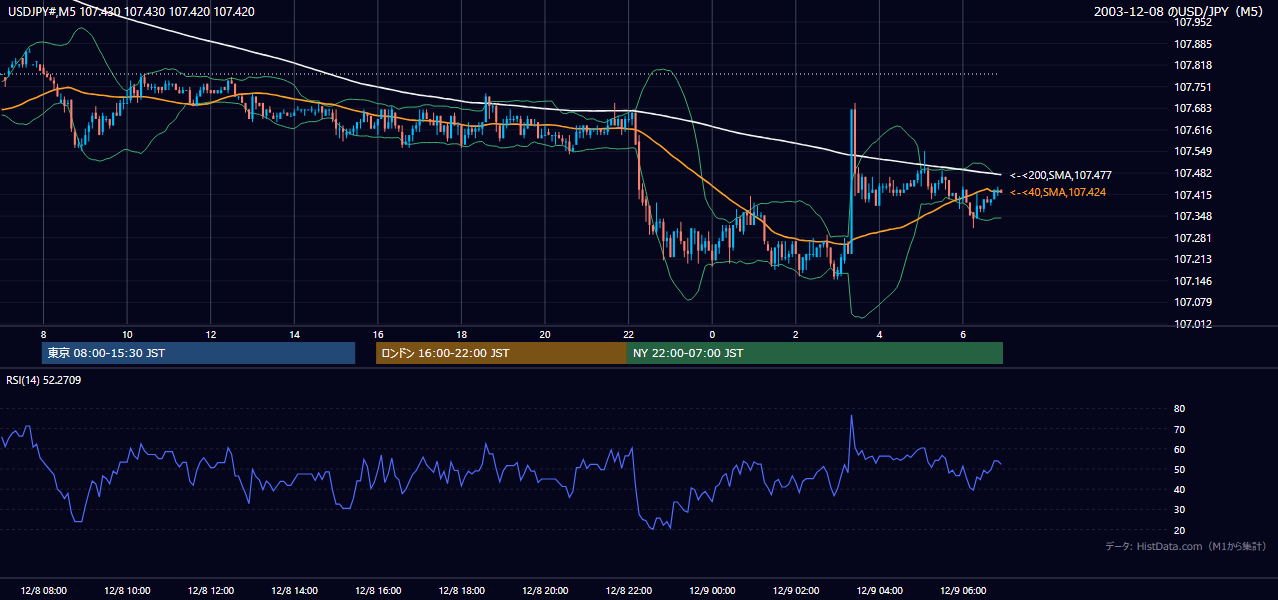1278x600 pixels.
Task: Click the 107.818 price axis label
Action: [1194, 65]
